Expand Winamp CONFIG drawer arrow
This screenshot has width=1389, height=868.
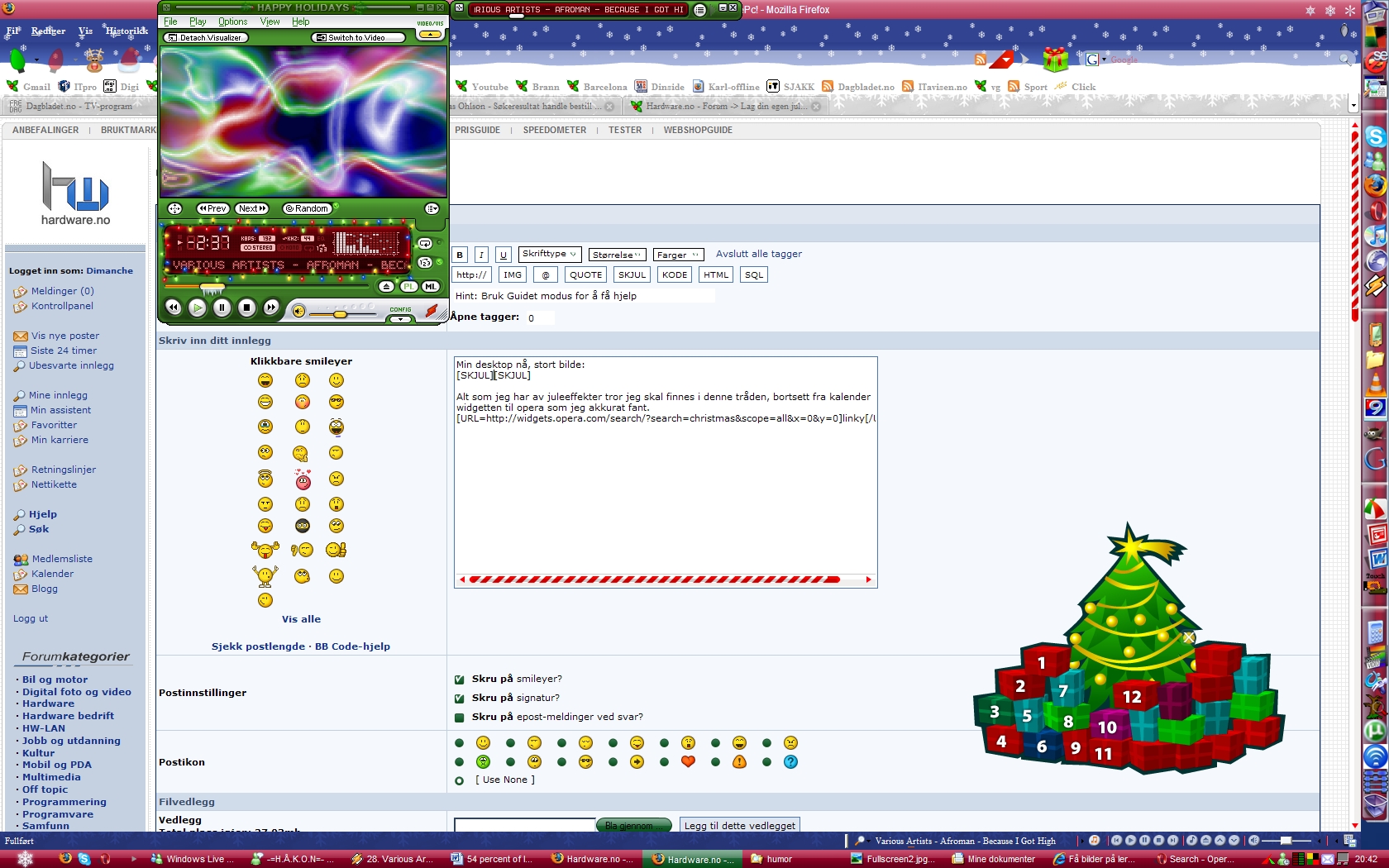coord(401,319)
